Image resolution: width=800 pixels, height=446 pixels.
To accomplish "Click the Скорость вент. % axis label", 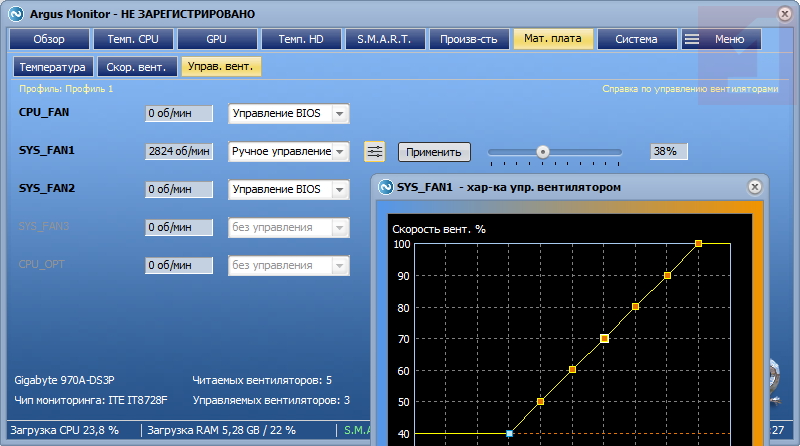I will coord(439,230).
